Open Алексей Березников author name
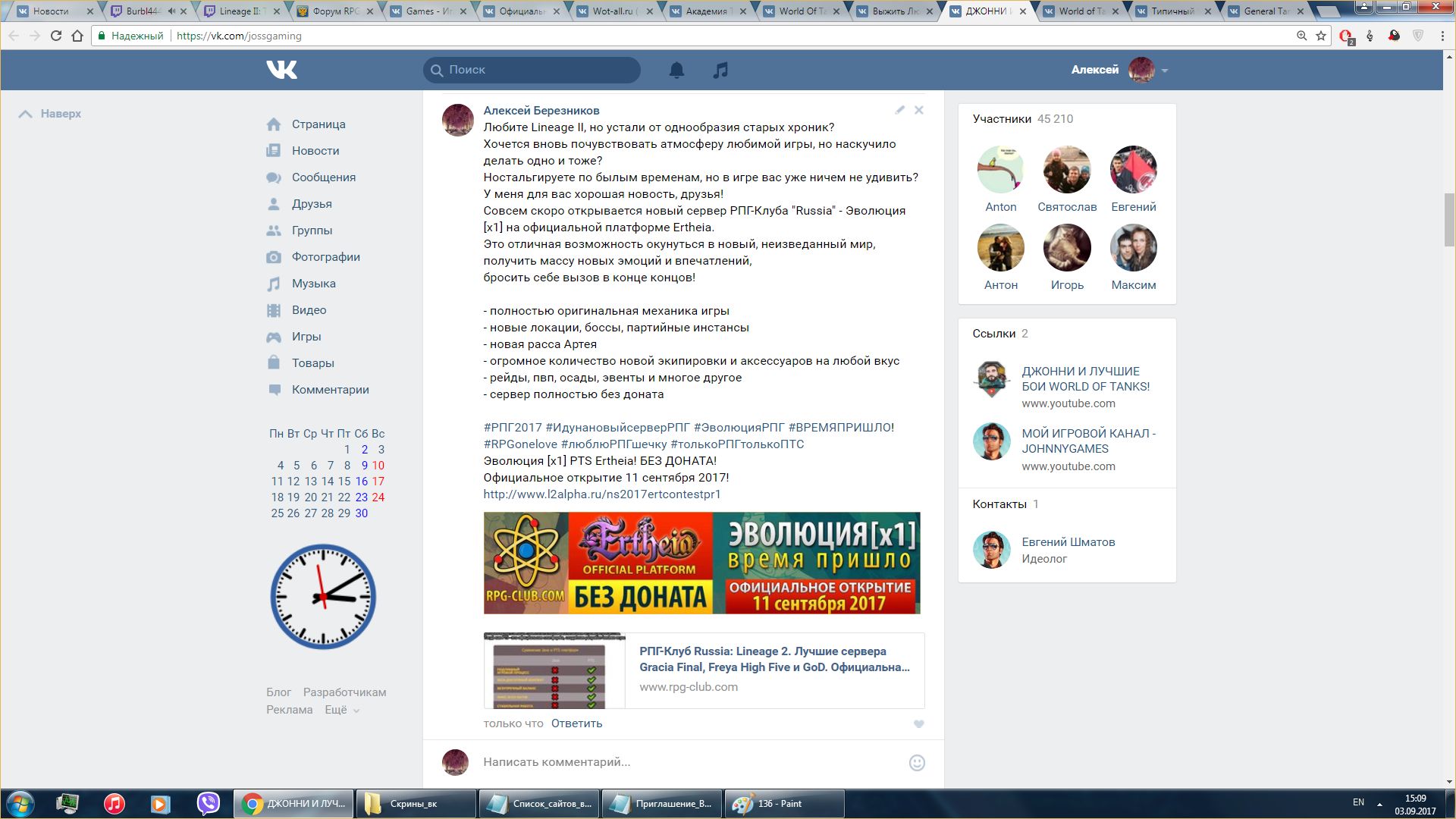This screenshot has width=1456, height=819. [x=541, y=111]
